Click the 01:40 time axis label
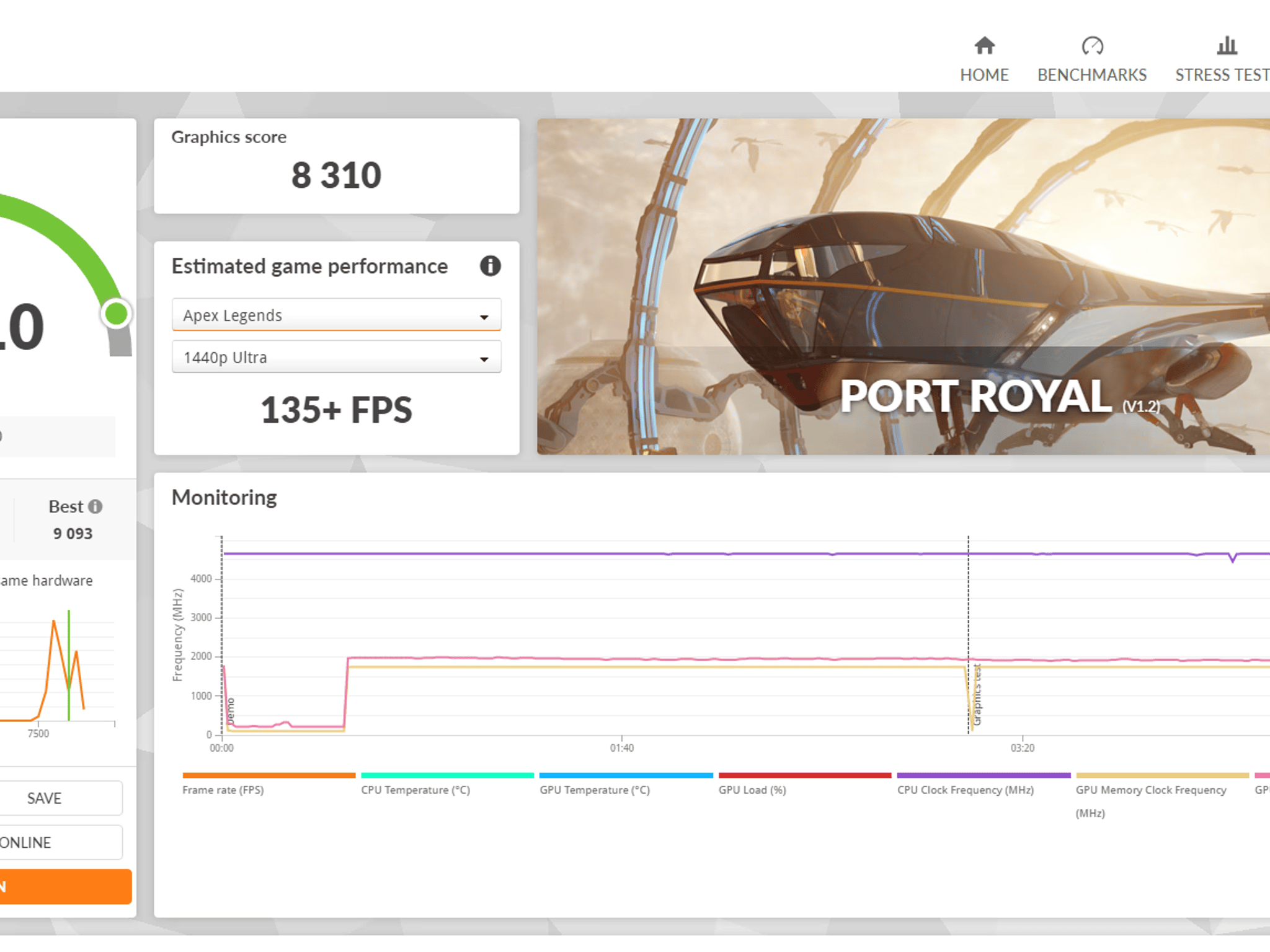Screen dimensions: 1270x952 pos(621,748)
